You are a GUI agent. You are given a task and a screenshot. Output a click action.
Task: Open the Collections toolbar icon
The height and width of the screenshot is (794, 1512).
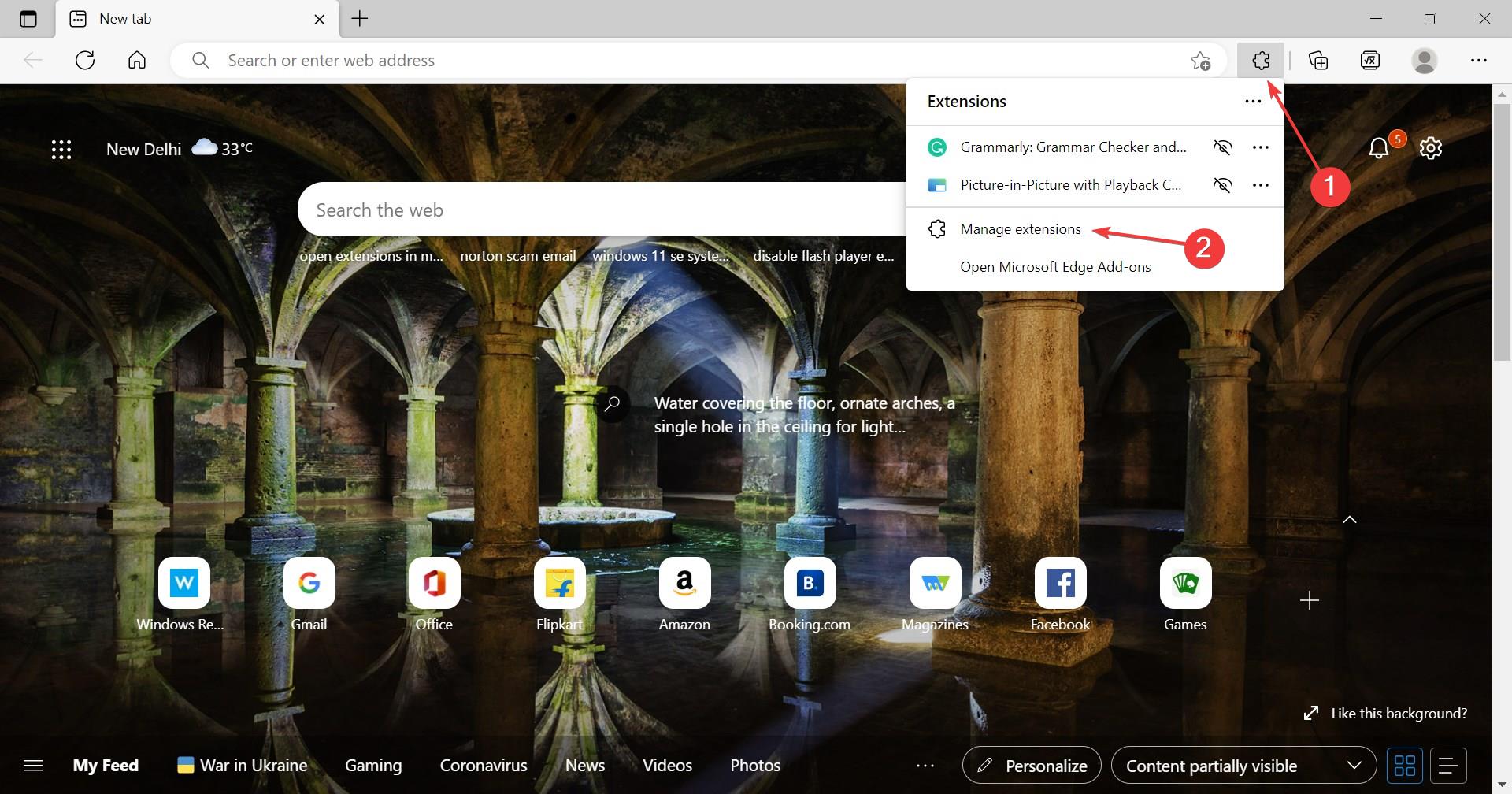tap(1318, 61)
